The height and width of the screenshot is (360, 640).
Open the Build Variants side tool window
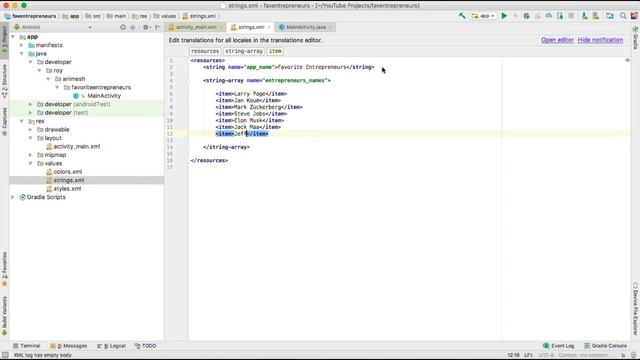[4, 316]
